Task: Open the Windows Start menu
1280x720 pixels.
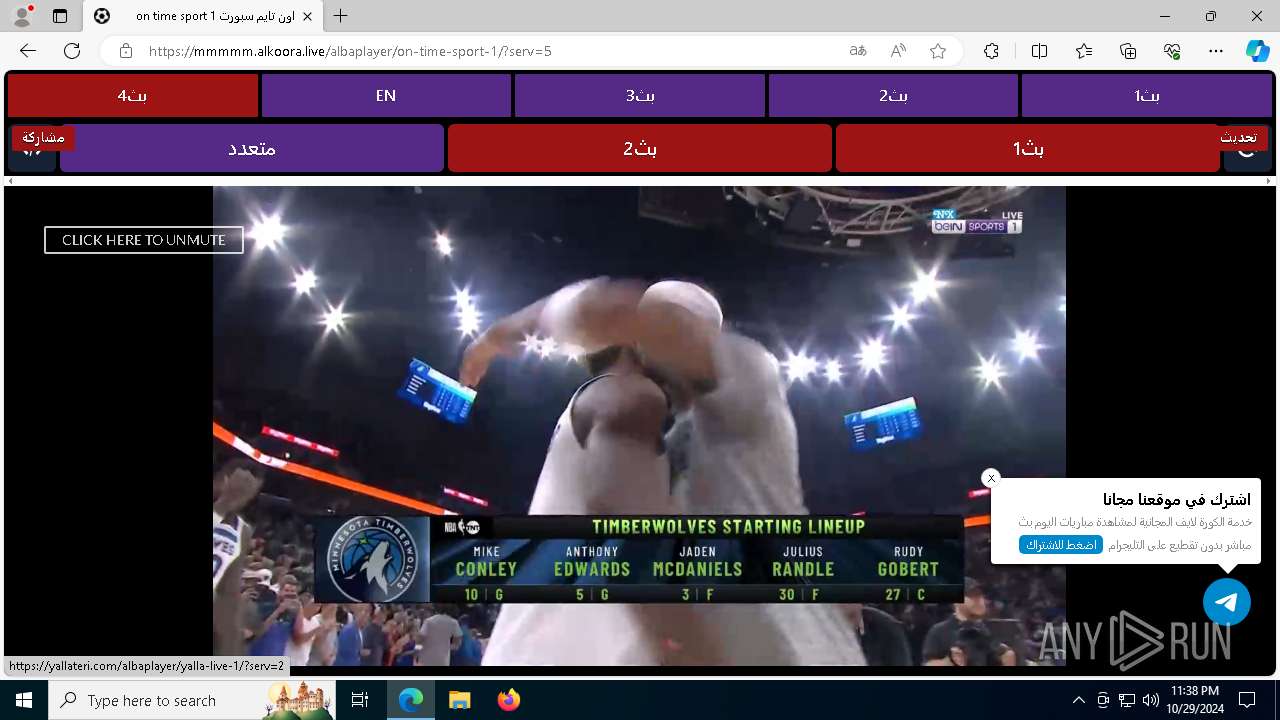Action: tap(24, 700)
